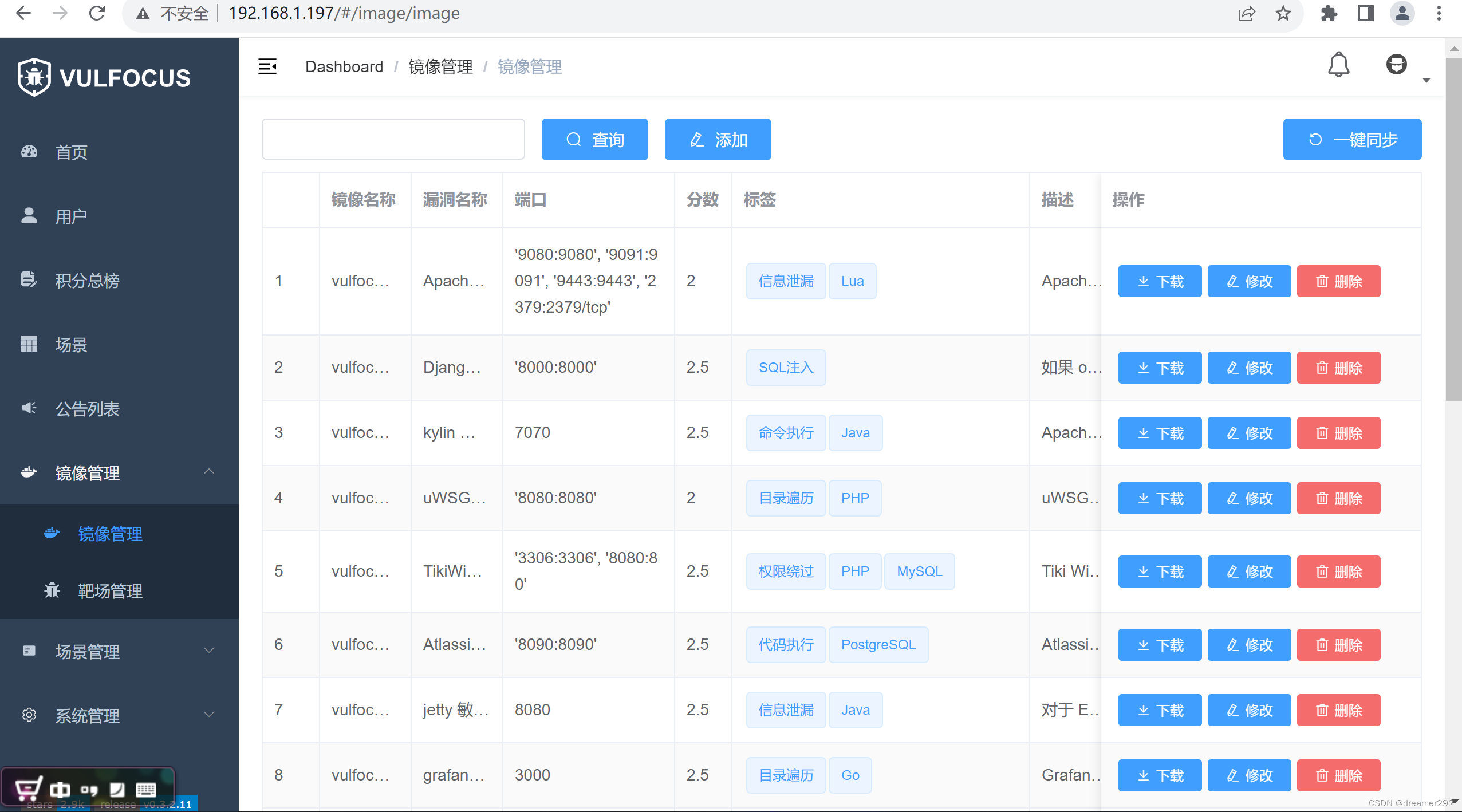
Task: Open 靶场管理 via its bug icon
Action: pos(52,591)
